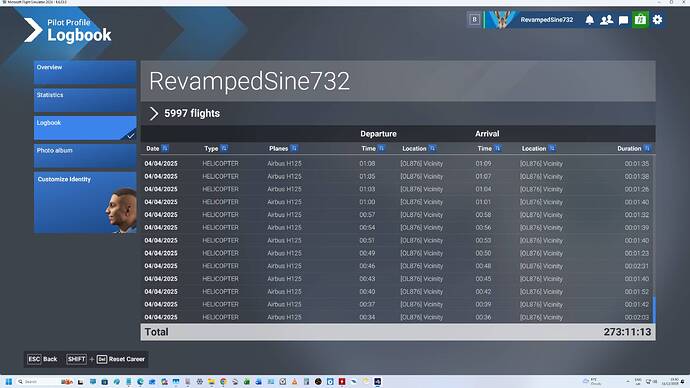Click duration "00:01:32" cell
Screen dimensions: 690x388
(637, 215)
